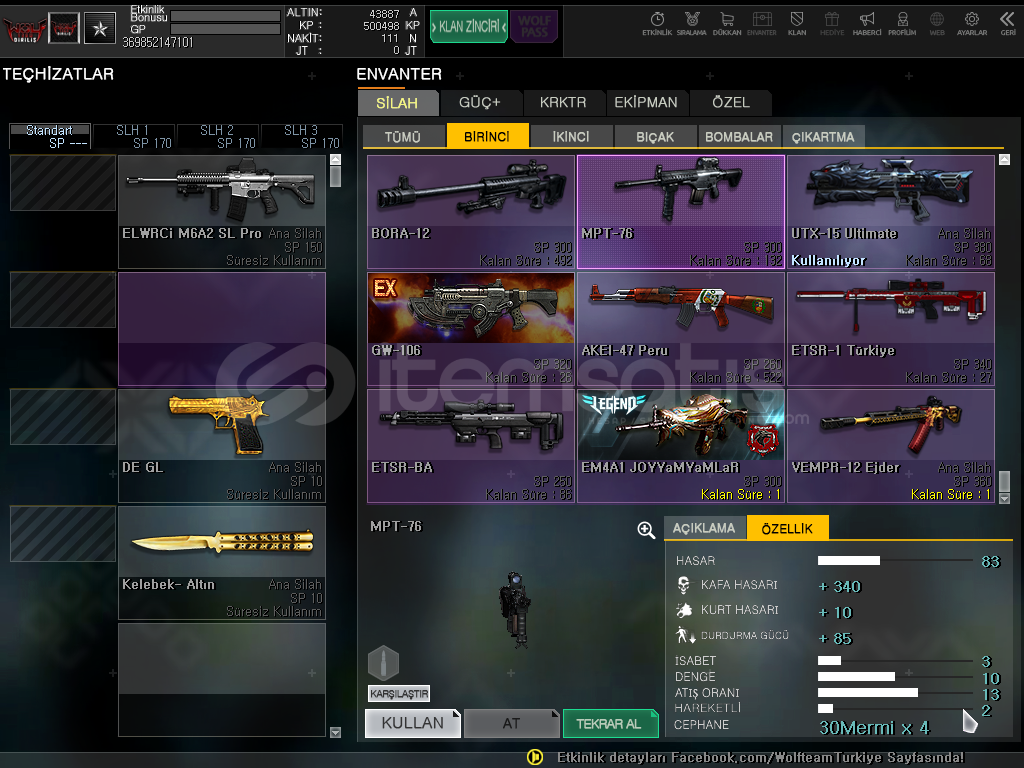
Task: Open the Hediye gift icon
Action: (x=831, y=24)
